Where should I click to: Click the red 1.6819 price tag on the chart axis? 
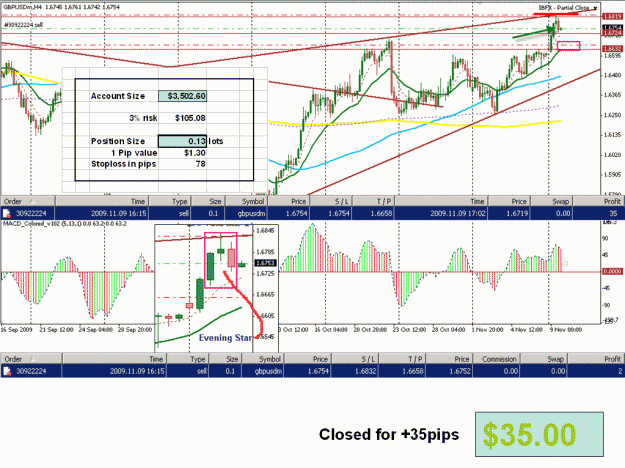click(x=612, y=16)
